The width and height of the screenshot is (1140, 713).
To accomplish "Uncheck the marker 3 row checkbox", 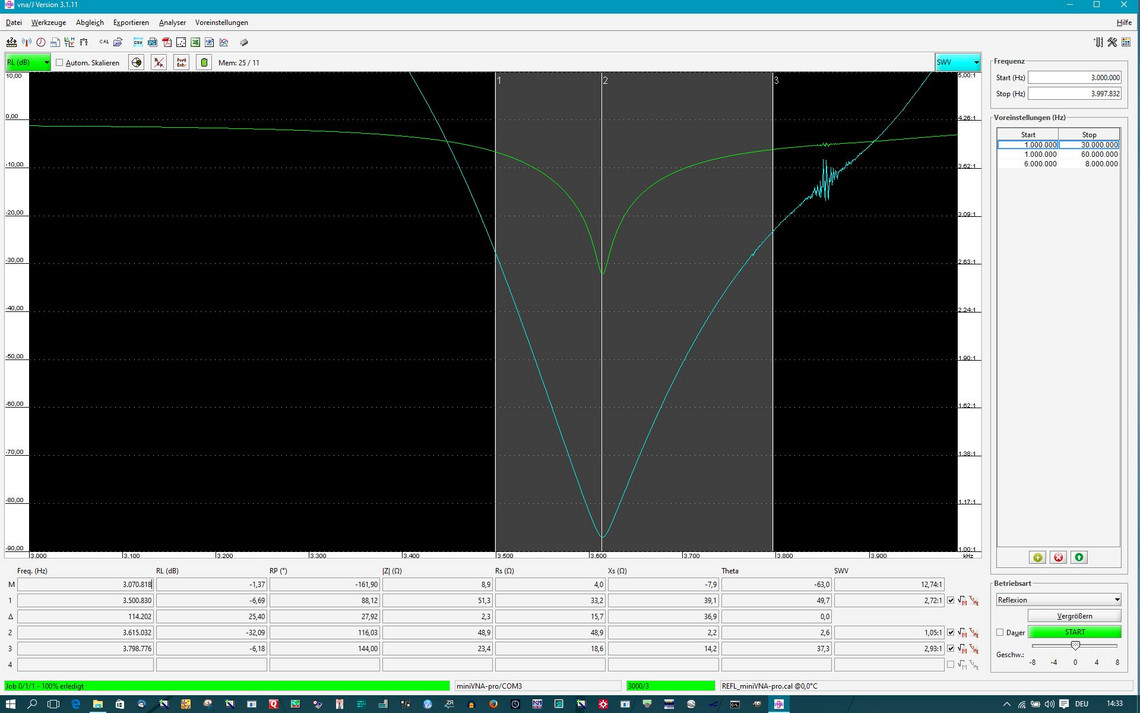I will 950,648.
